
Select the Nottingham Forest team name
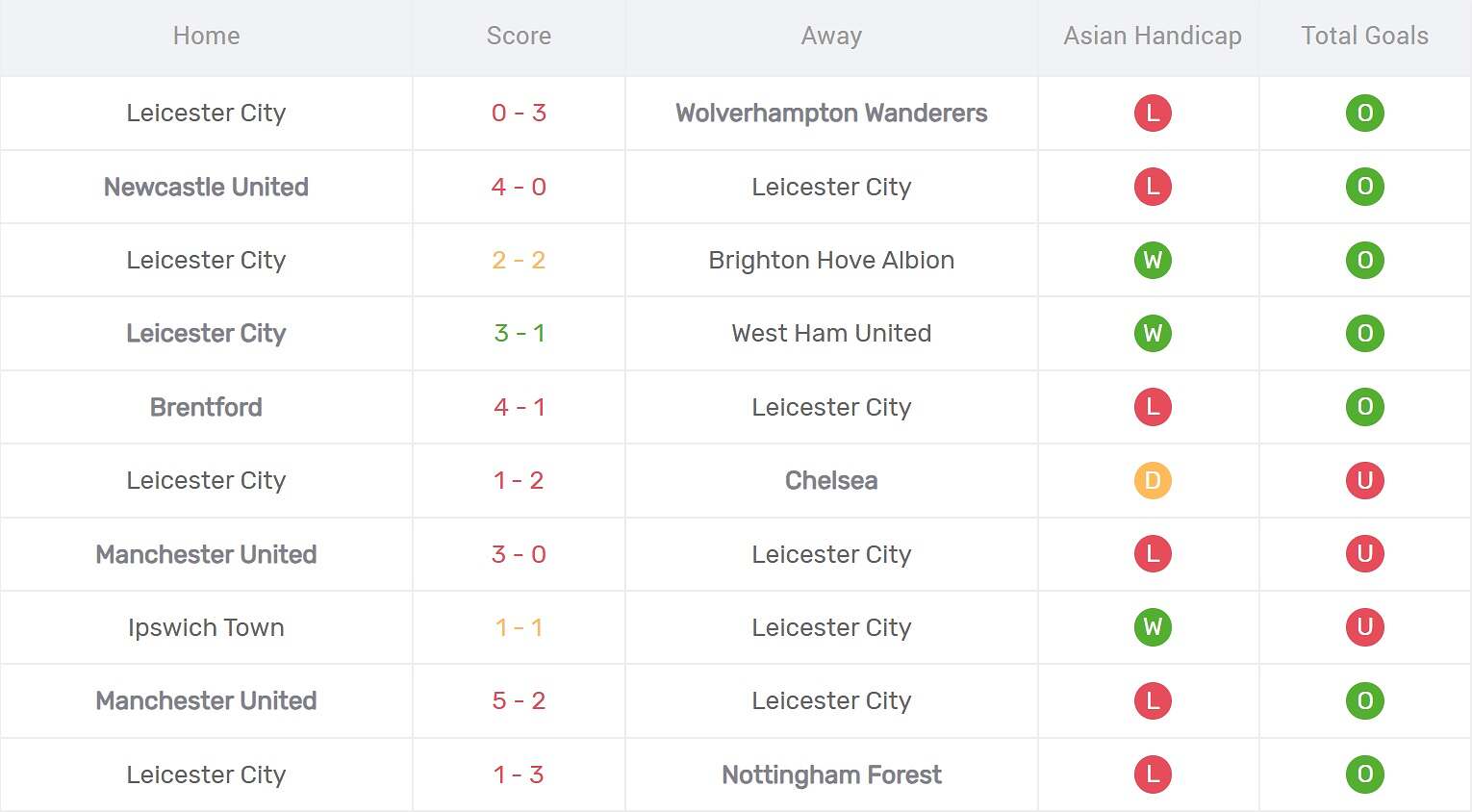pos(831,774)
